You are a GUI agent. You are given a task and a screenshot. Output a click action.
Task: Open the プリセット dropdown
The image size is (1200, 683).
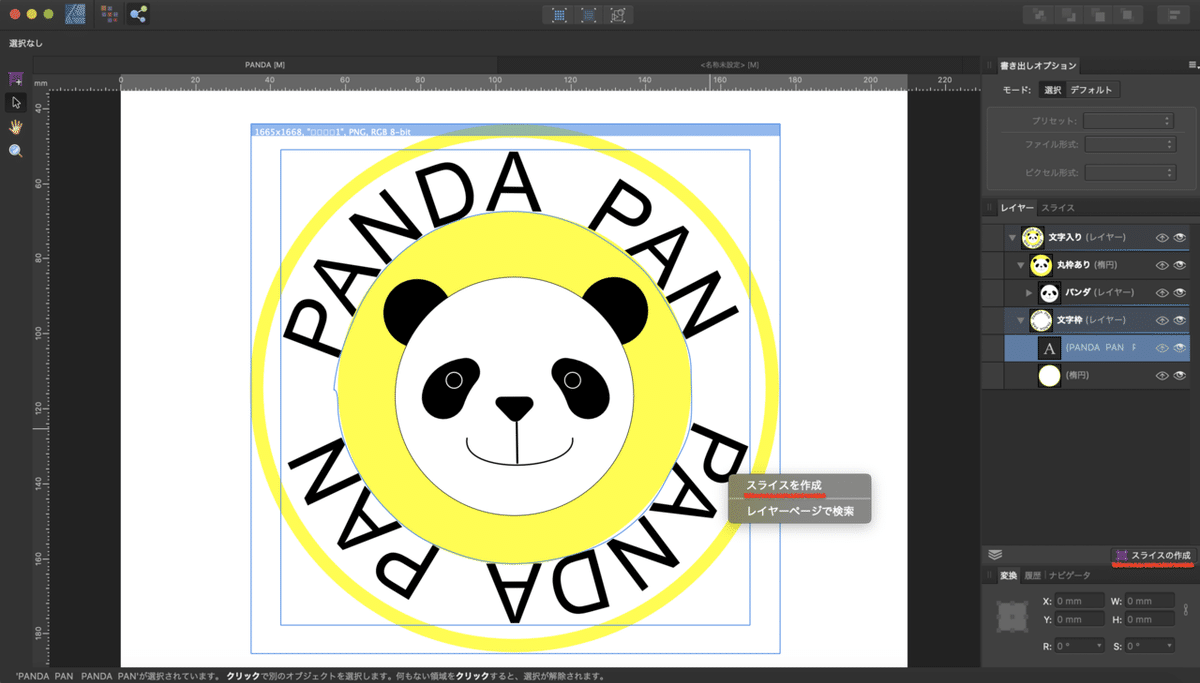coord(1128,121)
